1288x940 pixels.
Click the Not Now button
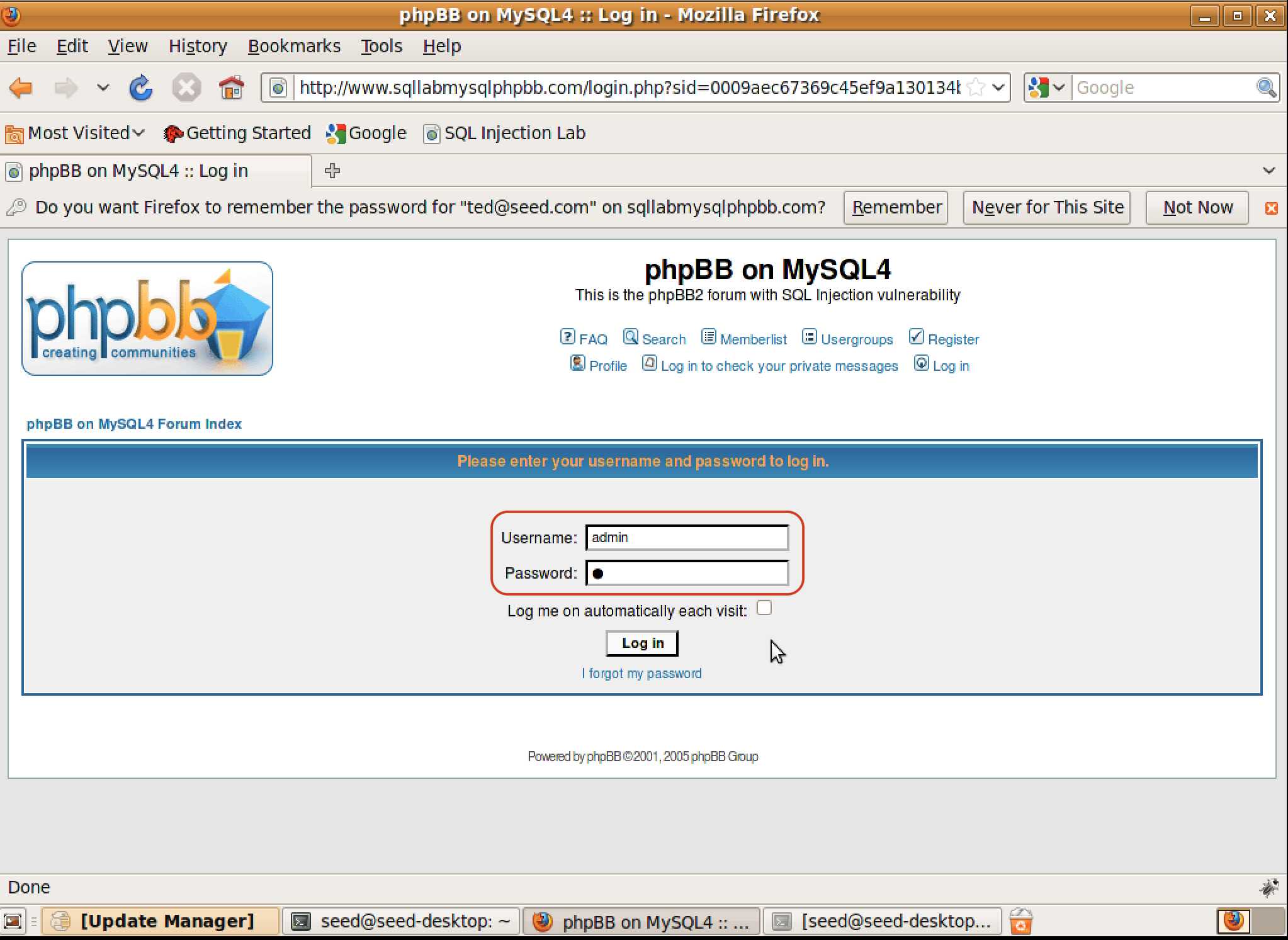pyautogui.click(x=1197, y=207)
